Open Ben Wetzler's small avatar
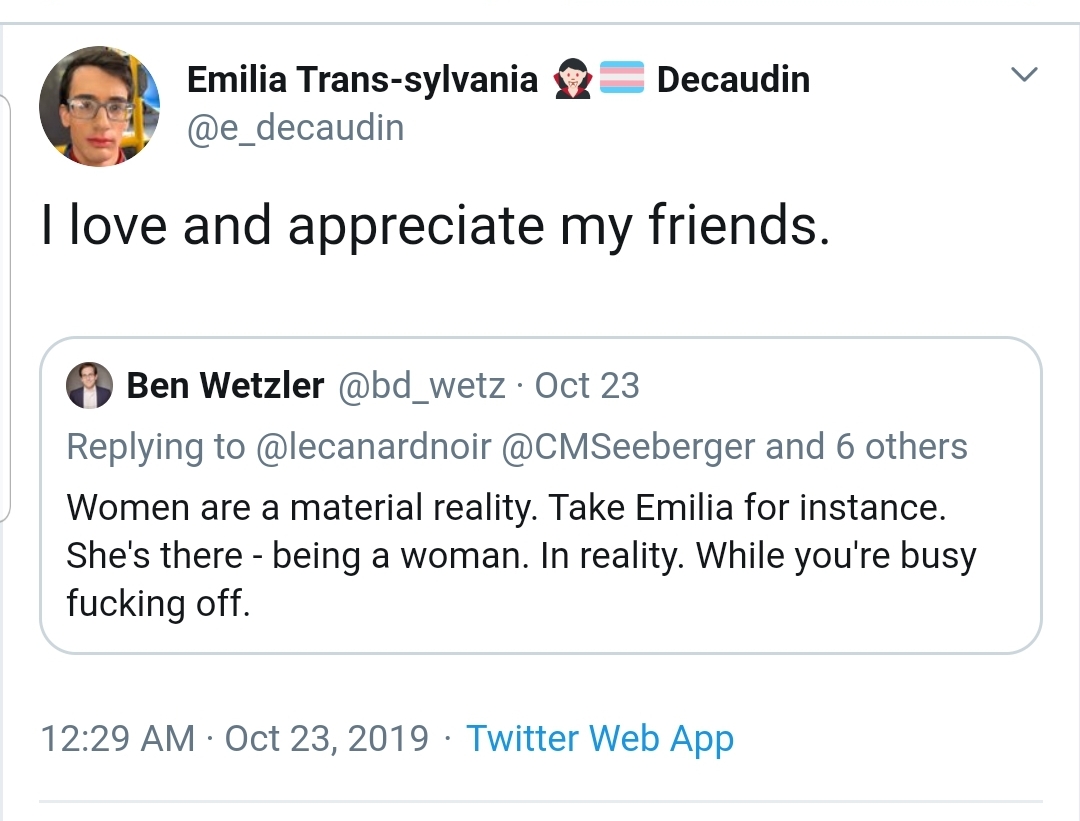This screenshot has width=1080, height=821. pos(90,386)
